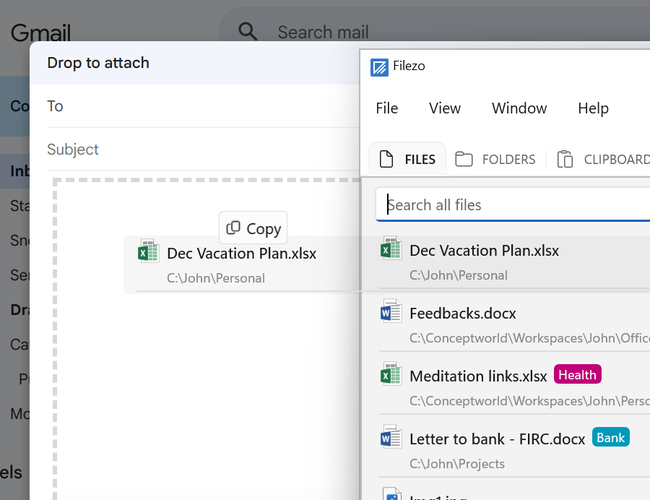The image size is (650, 500).
Task: Switch to the CLIPBOARD tab
Action: tap(603, 159)
